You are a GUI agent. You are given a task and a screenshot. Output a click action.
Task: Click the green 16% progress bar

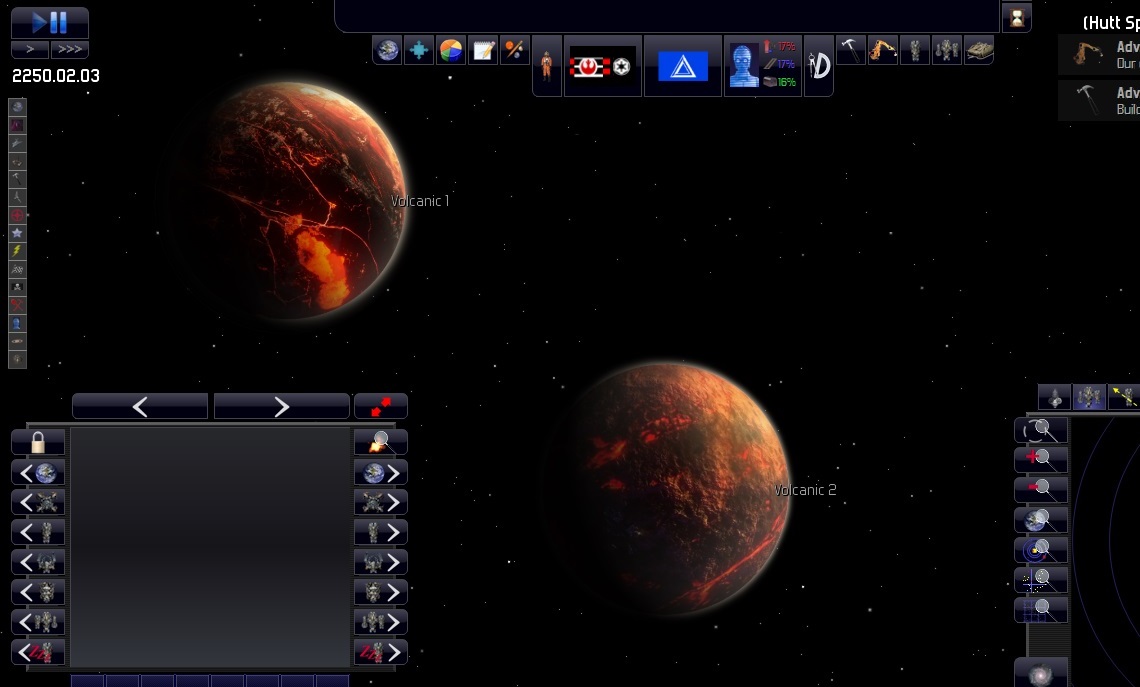[x=786, y=84]
